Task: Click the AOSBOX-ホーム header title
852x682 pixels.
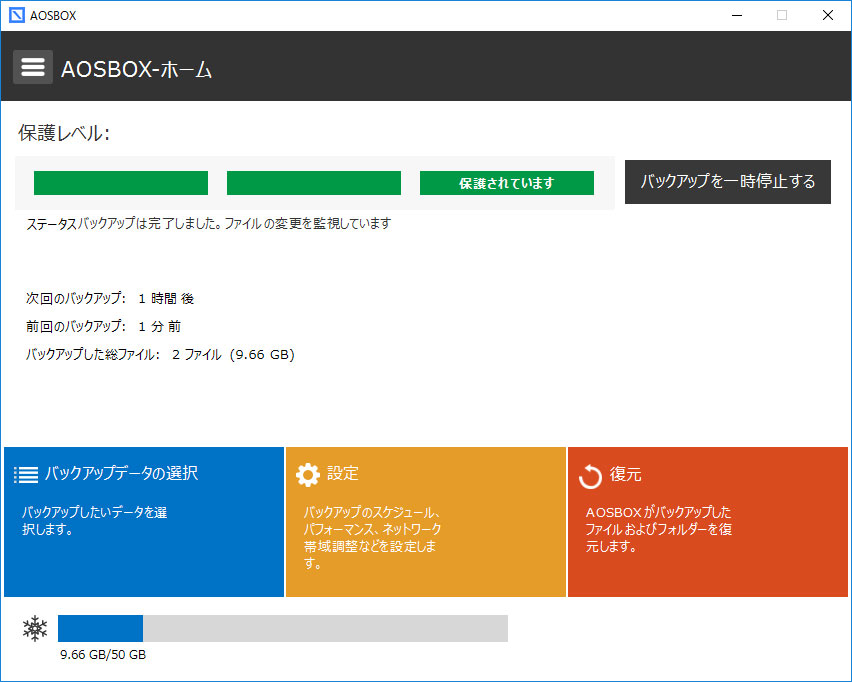Action: [x=136, y=70]
